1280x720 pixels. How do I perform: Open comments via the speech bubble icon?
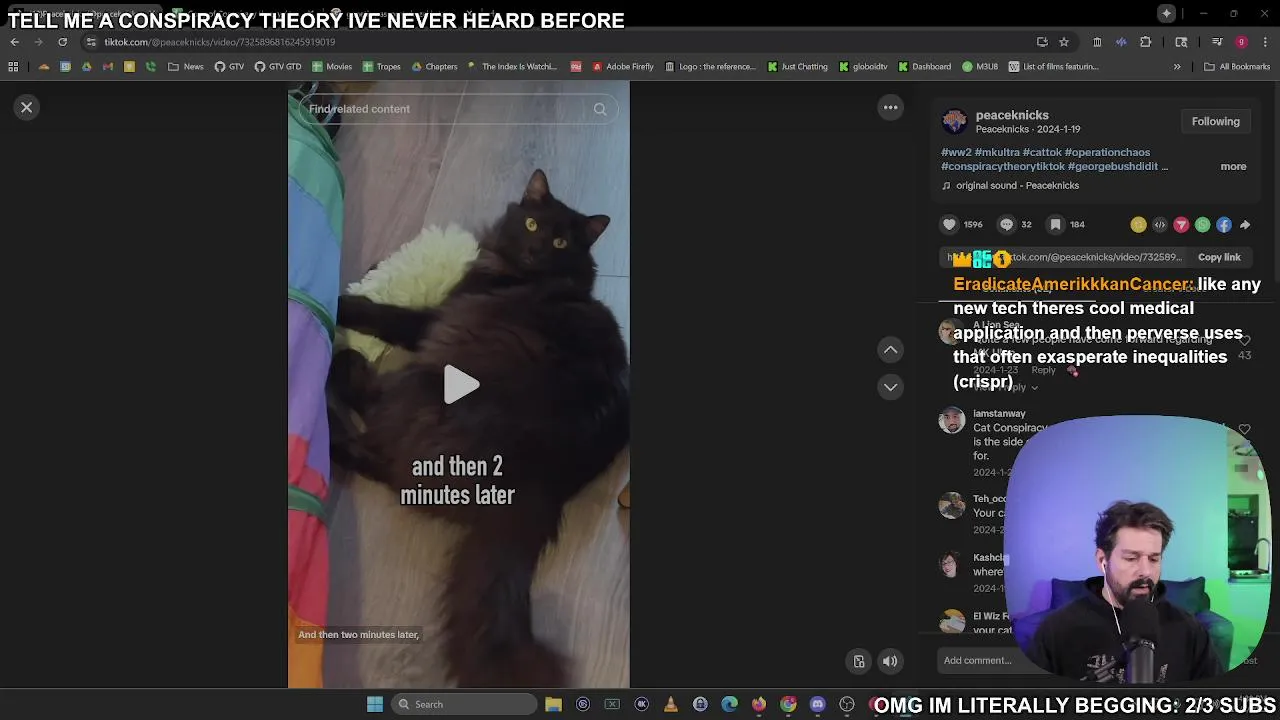click(x=1007, y=225)
